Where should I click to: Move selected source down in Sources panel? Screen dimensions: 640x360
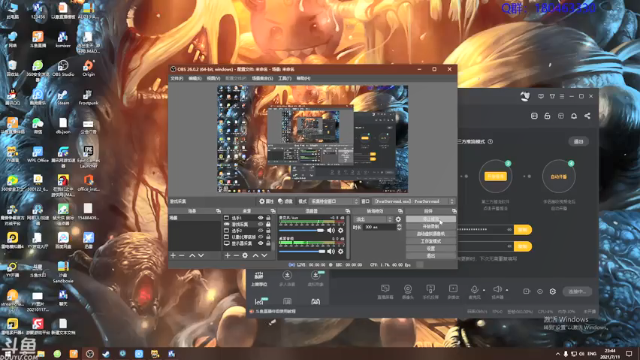pyautogui.click(x=264, y=256)
